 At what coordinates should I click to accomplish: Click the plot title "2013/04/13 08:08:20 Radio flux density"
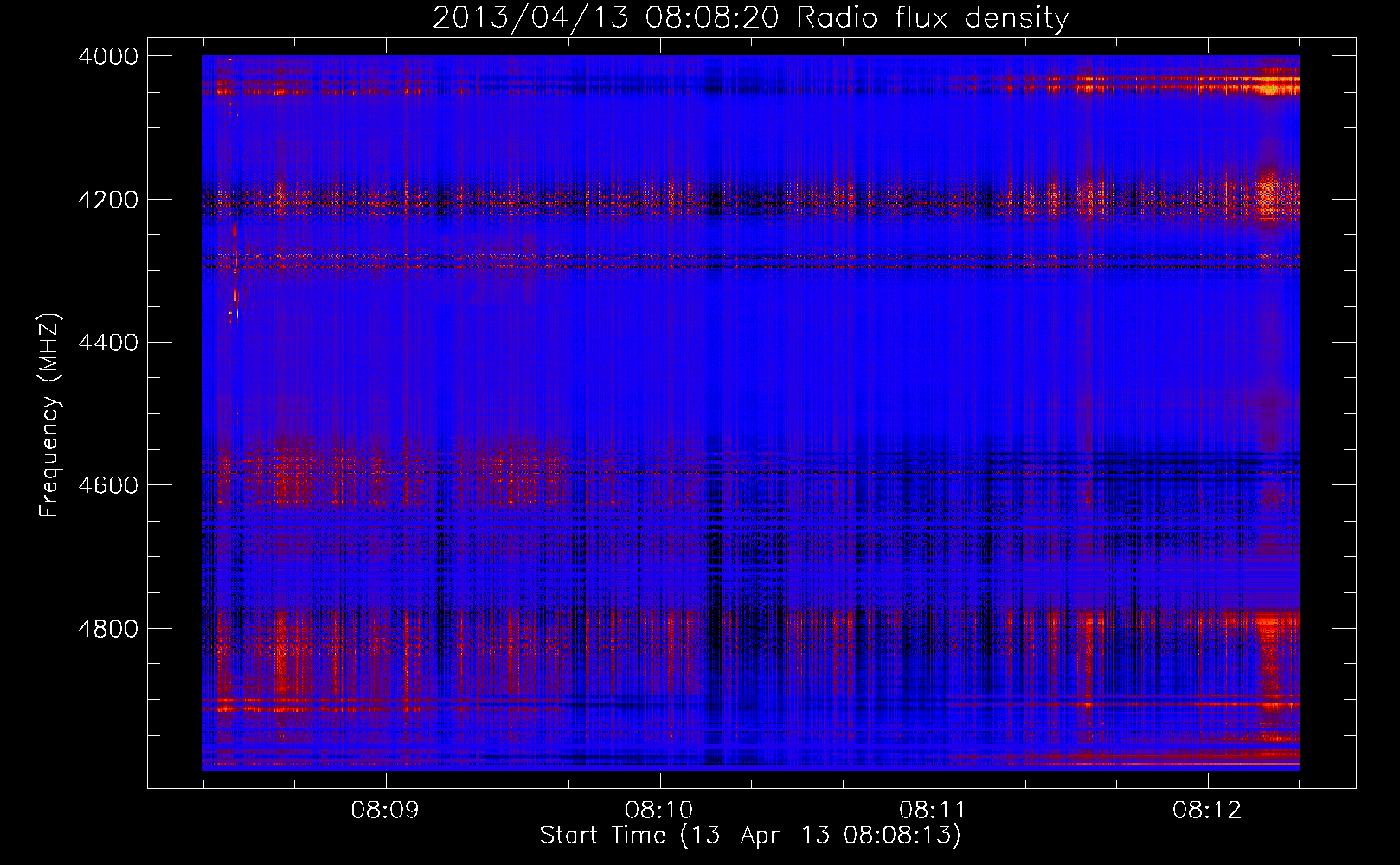point(750,17)
